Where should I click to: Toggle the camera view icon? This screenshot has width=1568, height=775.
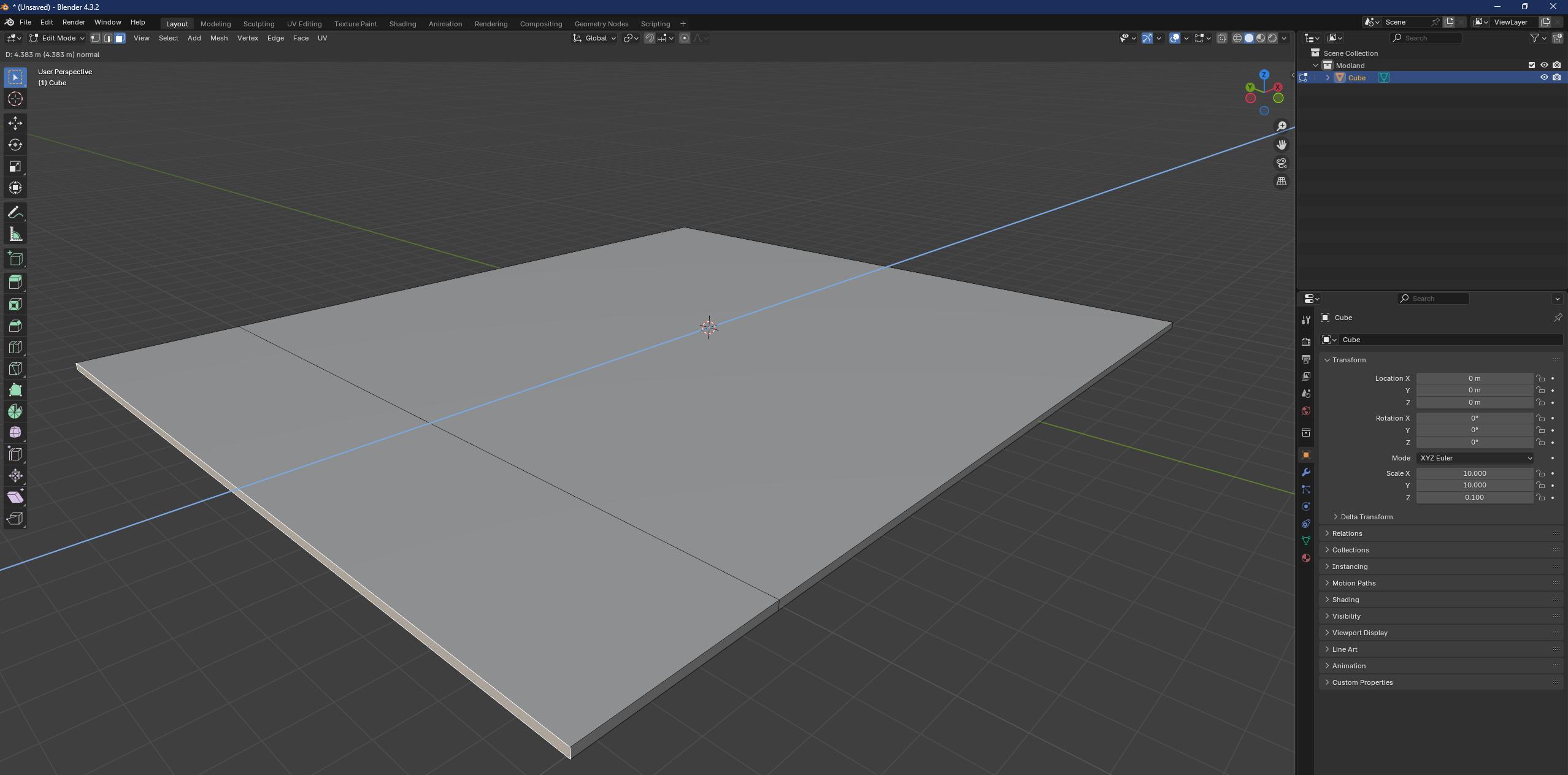pos(1282,163)
